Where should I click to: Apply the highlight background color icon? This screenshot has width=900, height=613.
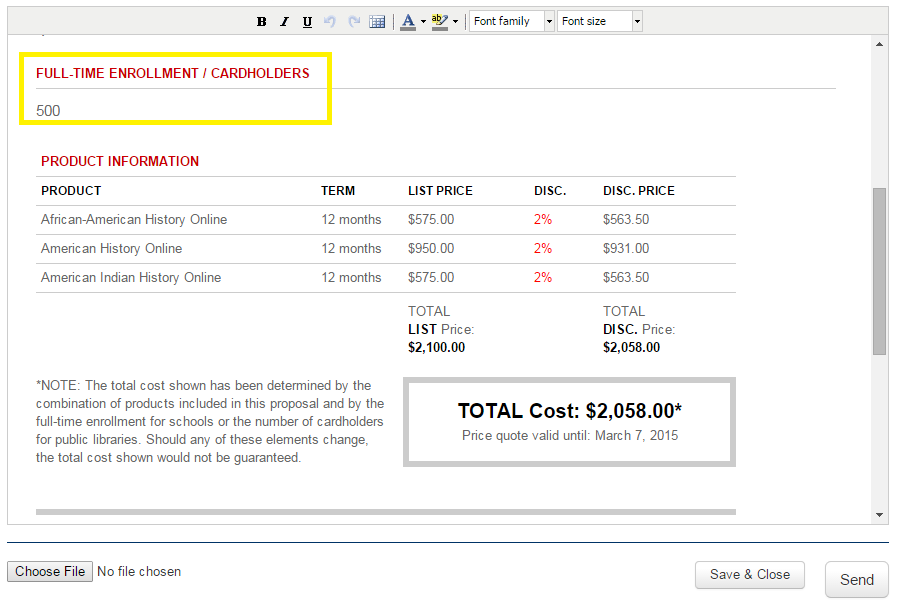pos(440,22)
